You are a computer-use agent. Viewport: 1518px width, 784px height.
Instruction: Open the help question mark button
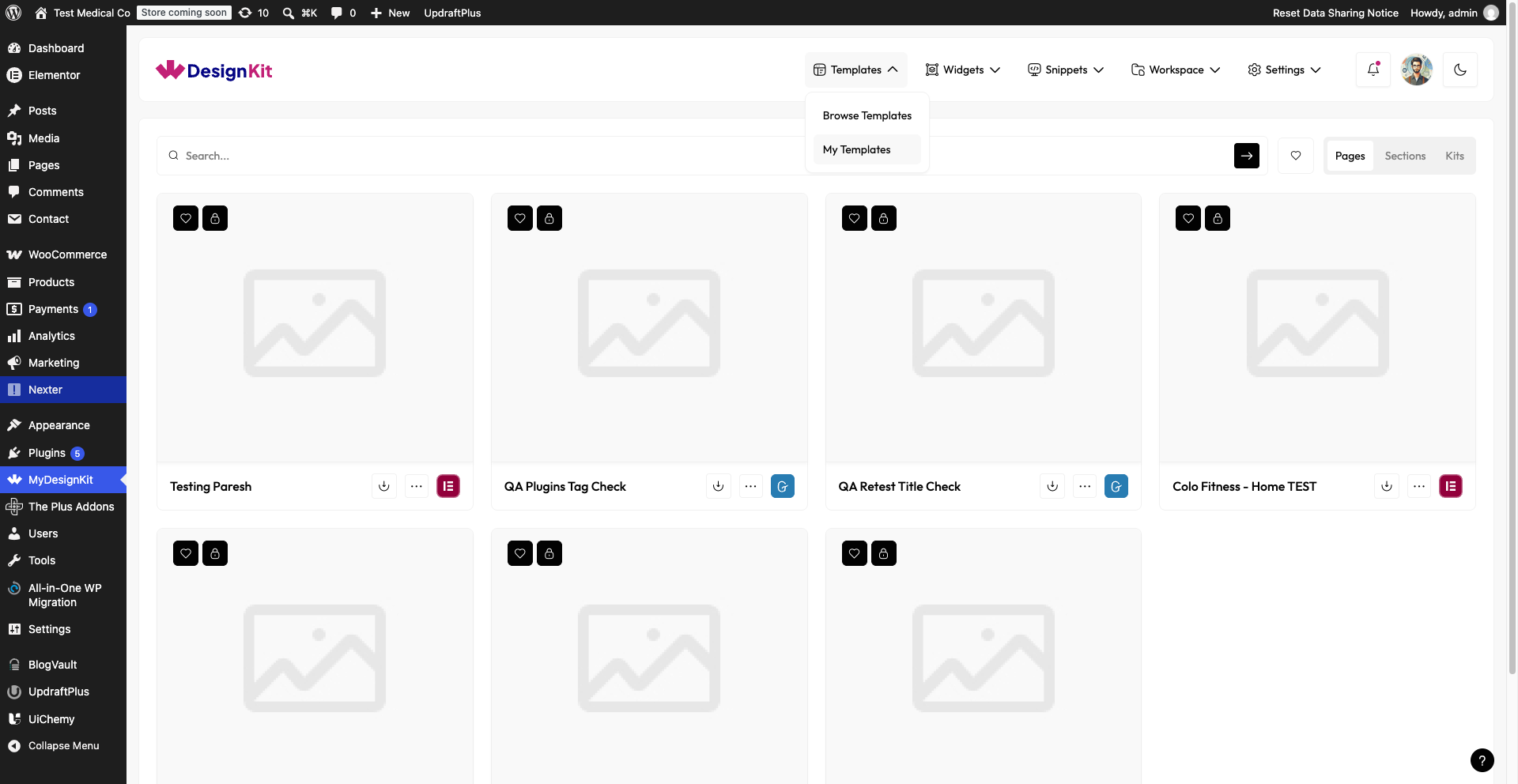1482,760
